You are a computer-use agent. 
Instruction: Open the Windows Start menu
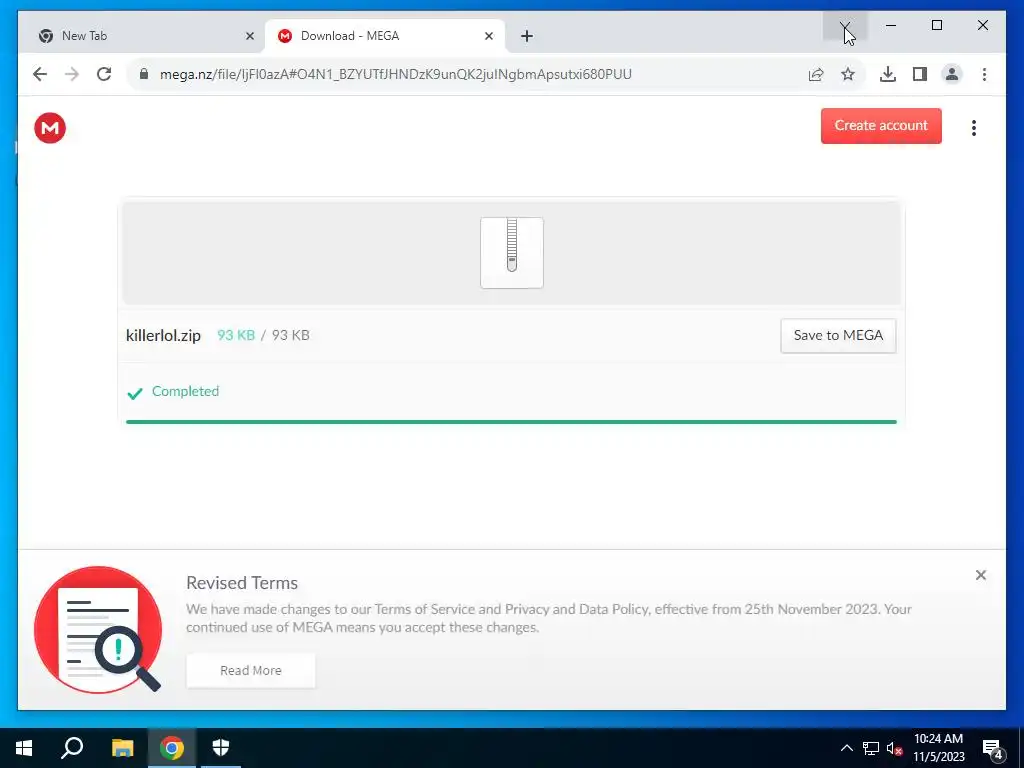pos(24,748)
